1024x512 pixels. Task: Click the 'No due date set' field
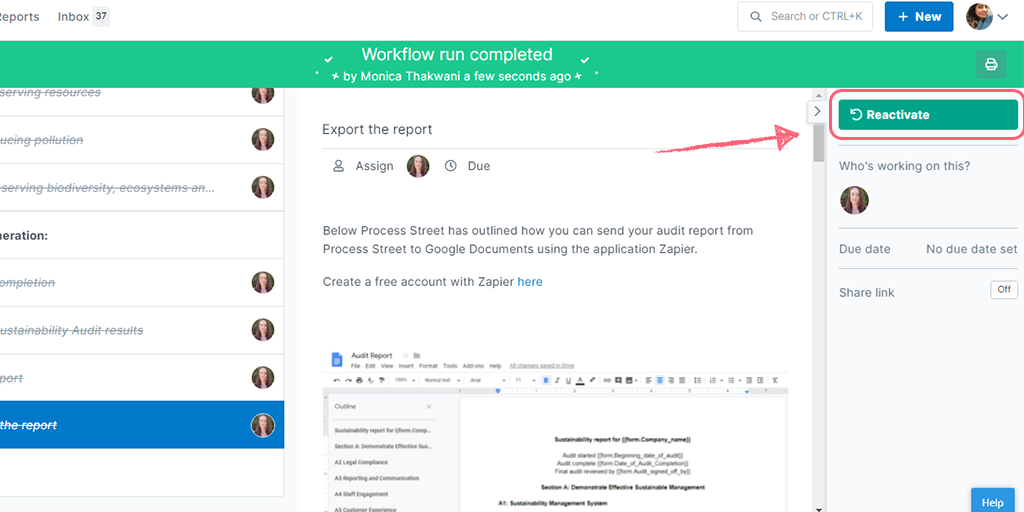[971, 249]
